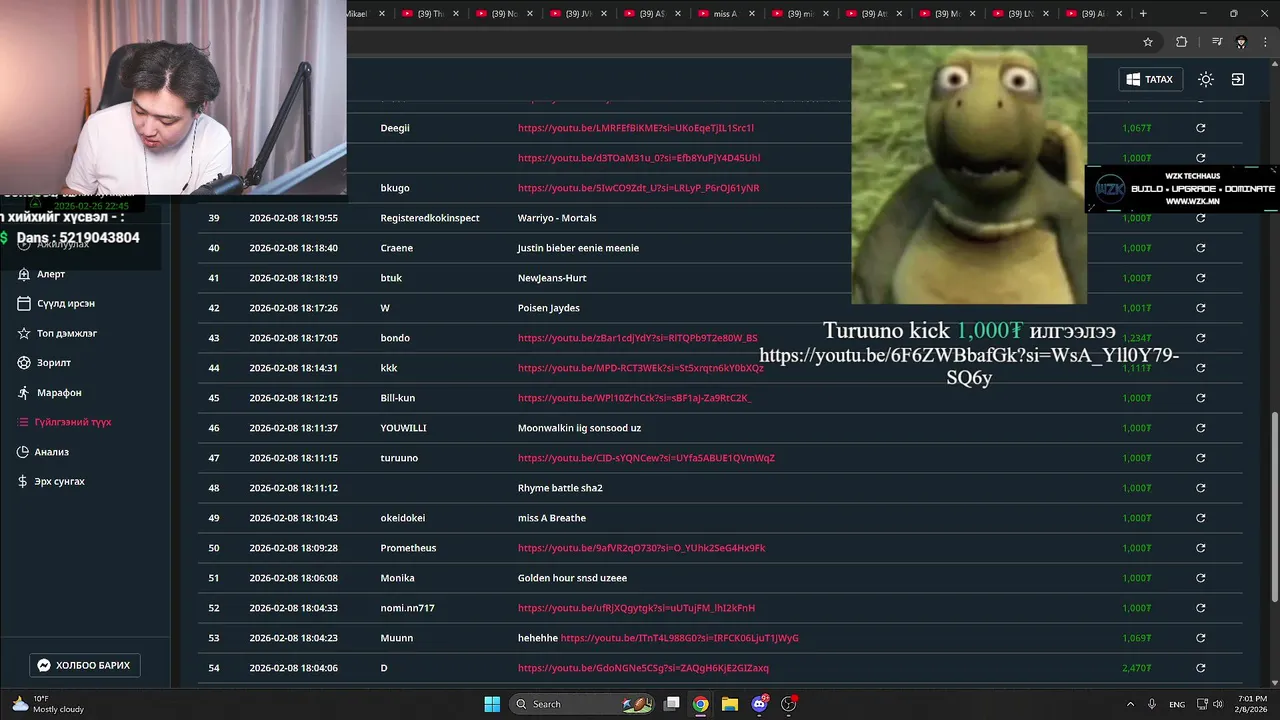Image resolution: width=1280 pixels, height=720 pixels.
Task: Refresh row 40 from Craene
Action: [1200, 248]
